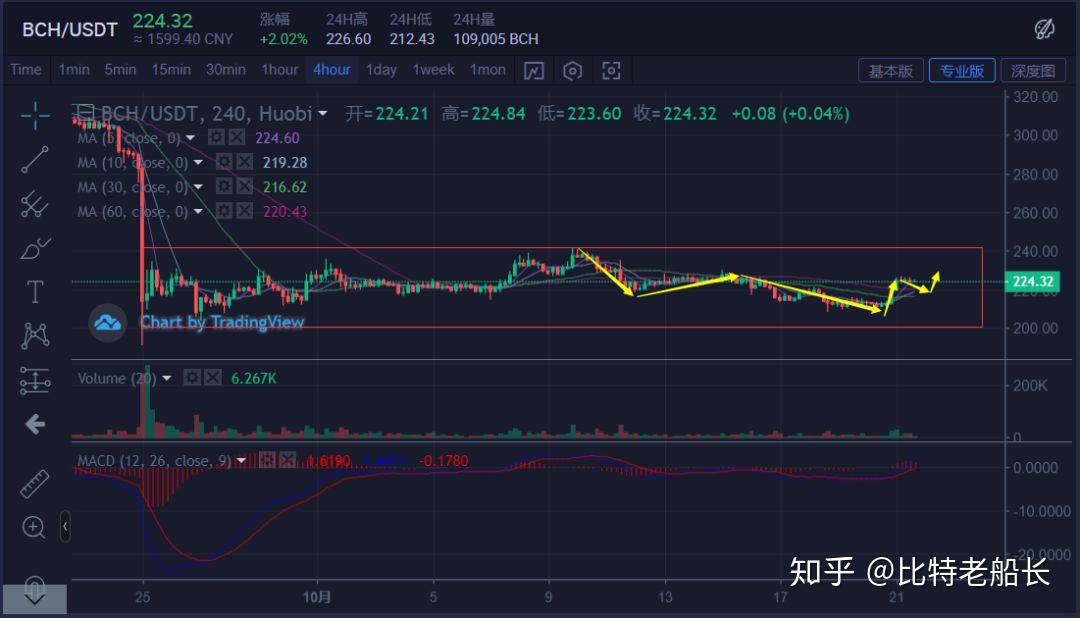Select the ruler measure tool
The width and height of the screenshot is (1080, 618).
34,484
